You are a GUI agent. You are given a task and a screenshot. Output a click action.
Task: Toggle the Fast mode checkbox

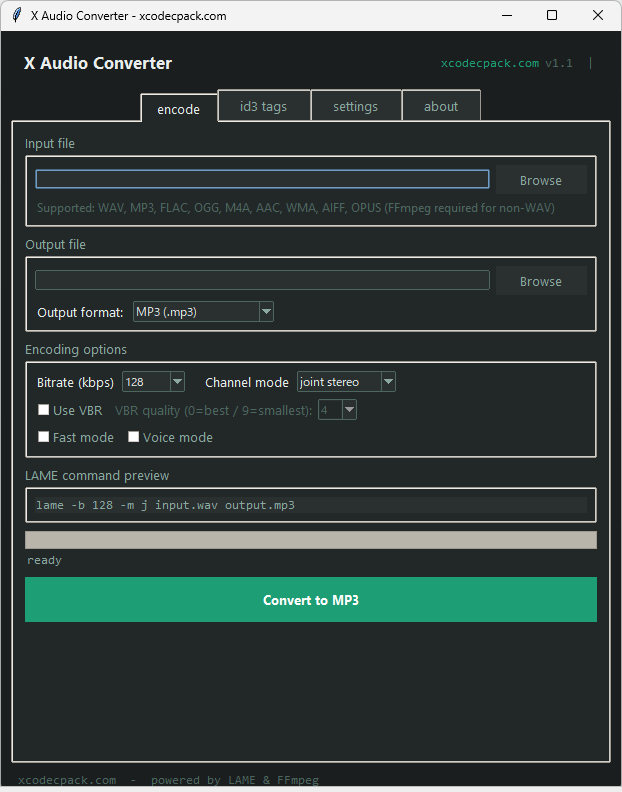[44, 437]
